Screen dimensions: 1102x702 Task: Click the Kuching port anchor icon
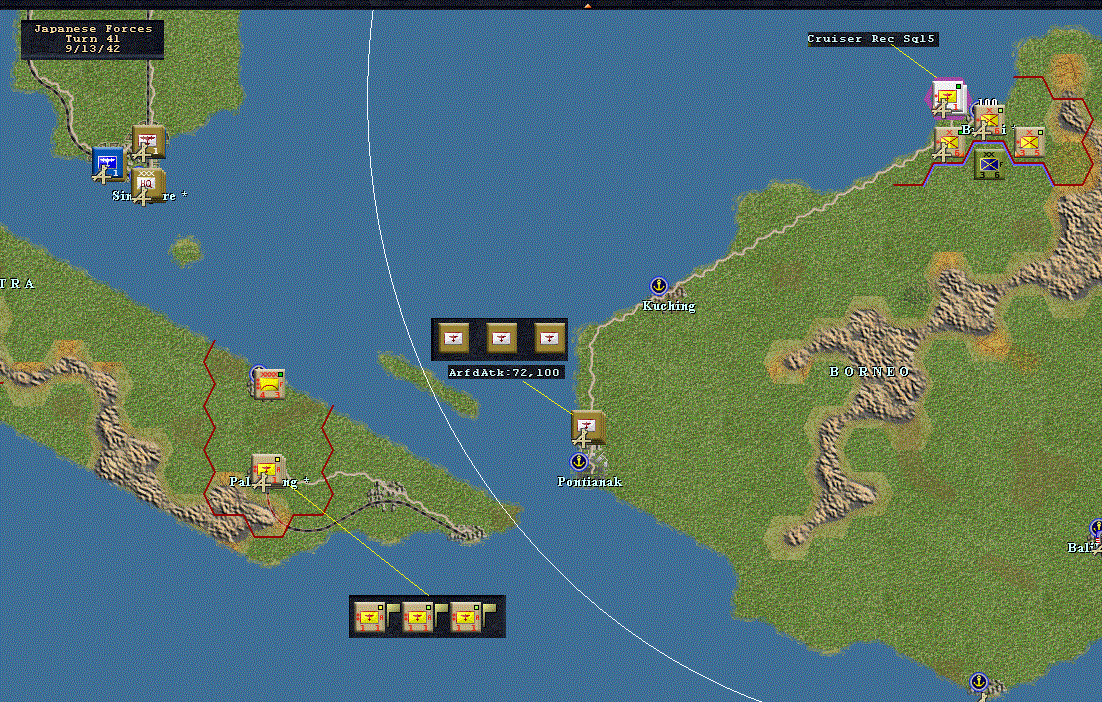659,285
